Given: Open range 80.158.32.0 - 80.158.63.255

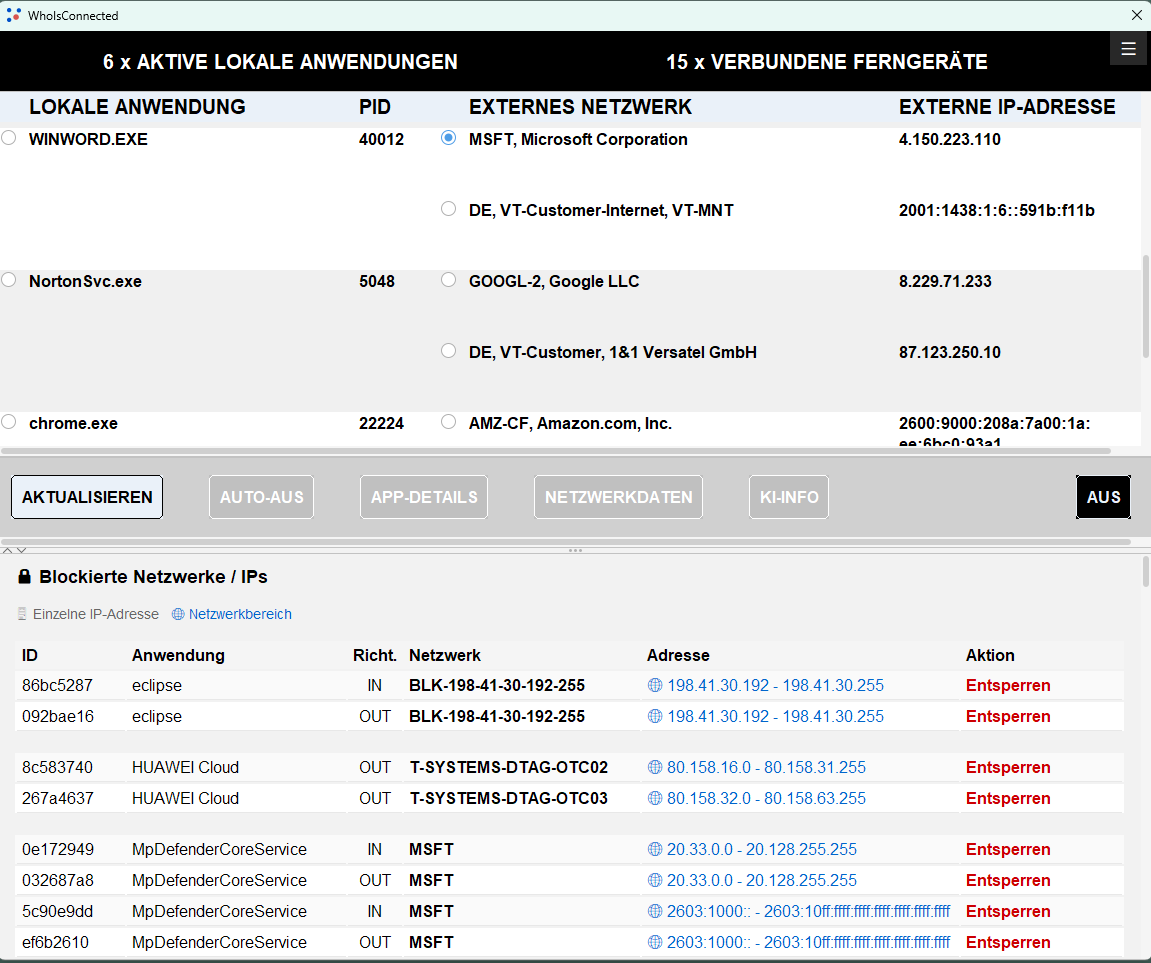Looking at the screenshot, I should click(766, 798).
